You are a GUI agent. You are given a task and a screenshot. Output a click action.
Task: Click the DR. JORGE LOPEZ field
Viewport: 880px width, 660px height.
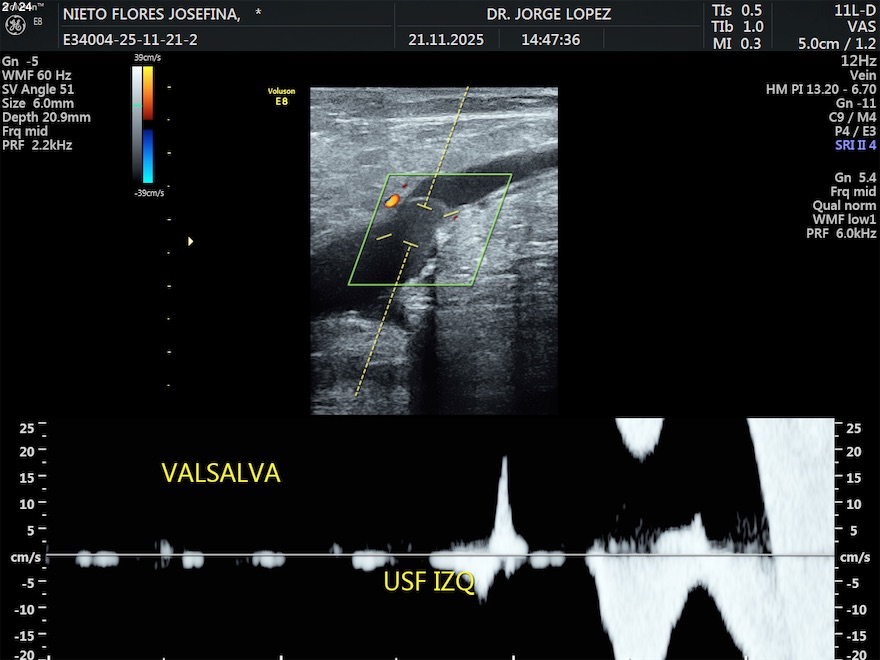pyautogui.click(x=548, y=14)
